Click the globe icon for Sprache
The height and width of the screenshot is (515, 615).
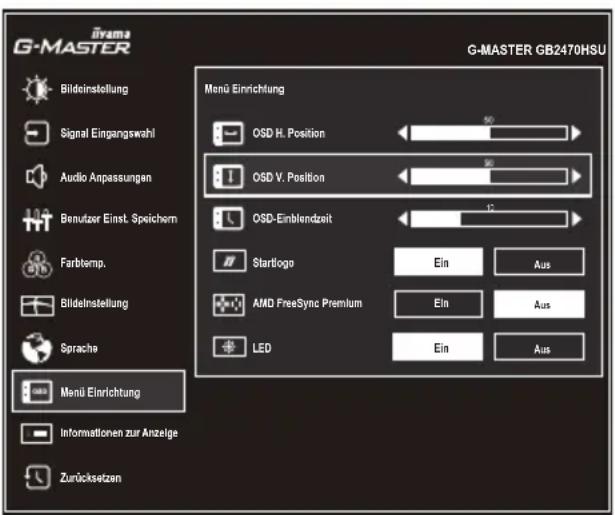point(36,348)
